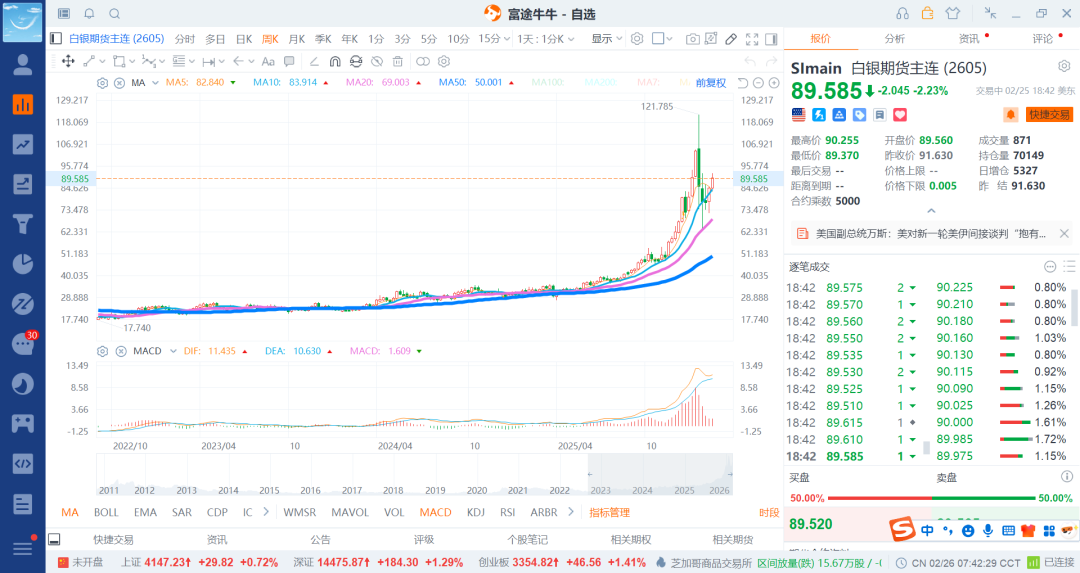
Task: Enable the magnet snap tool
Action: point(335,61)
